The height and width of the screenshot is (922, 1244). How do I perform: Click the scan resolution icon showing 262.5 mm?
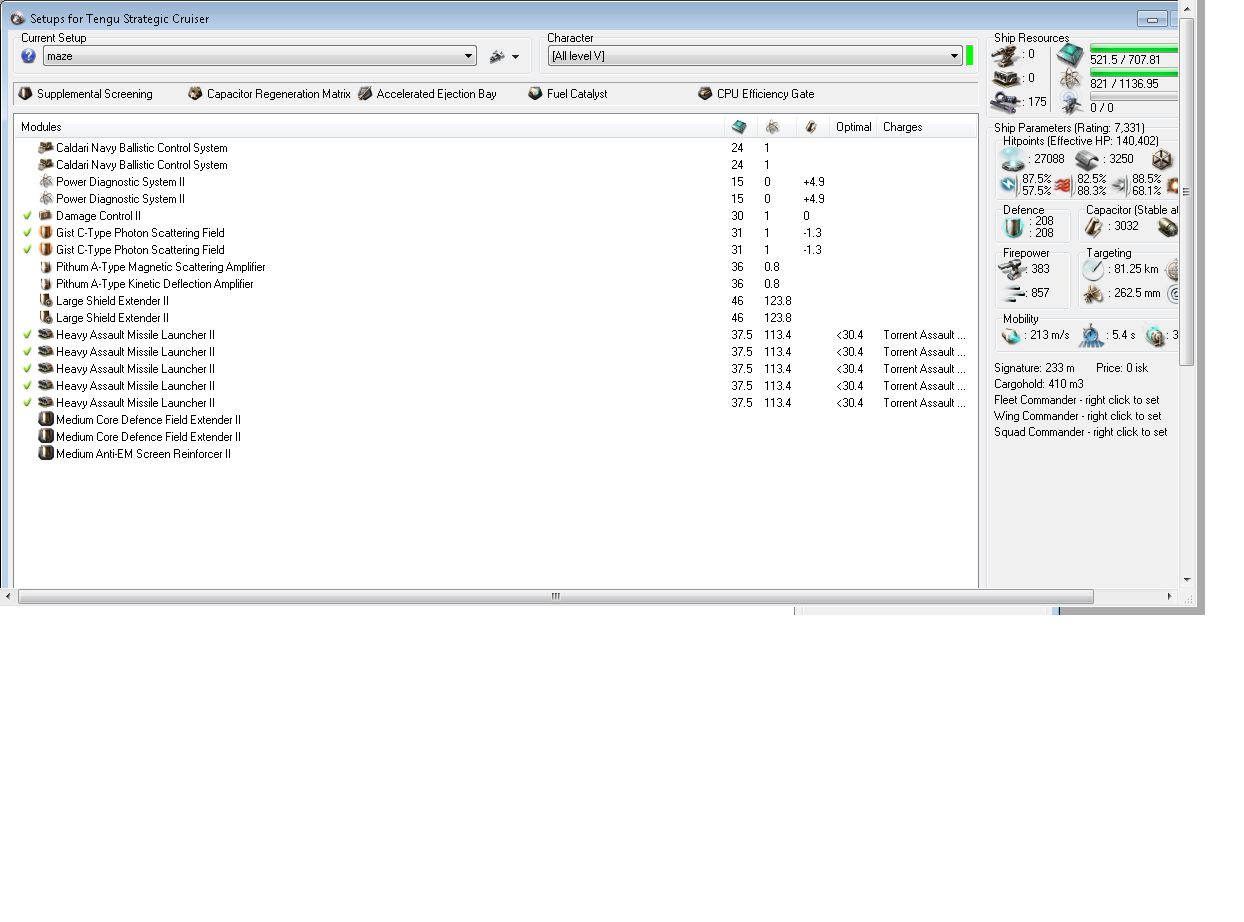tap(1094, 293)
